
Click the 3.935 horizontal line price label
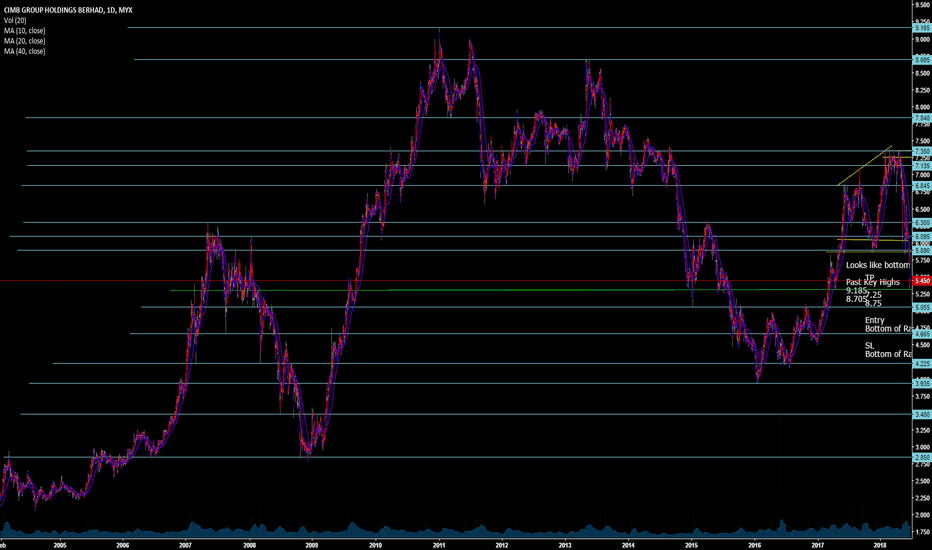pyautogui.click(x=922, y=384)
